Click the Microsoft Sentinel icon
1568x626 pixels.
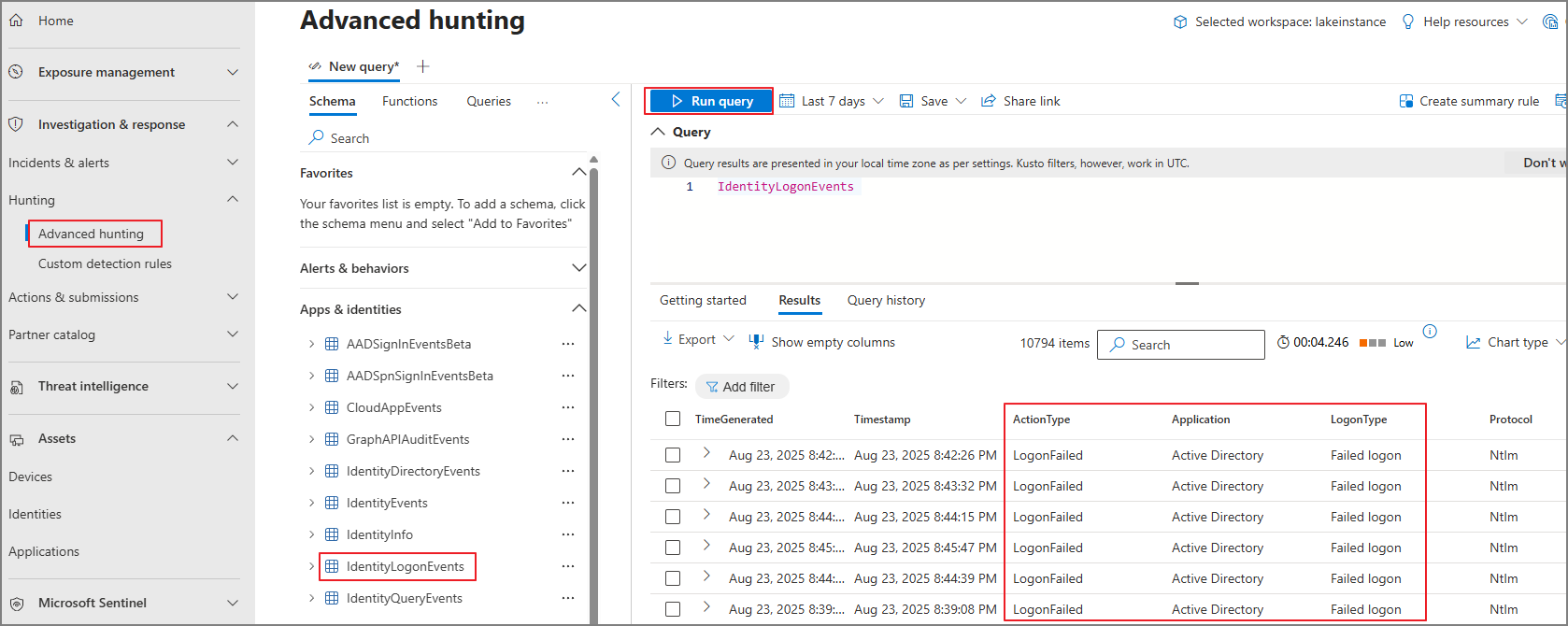(x=16, y=604)
